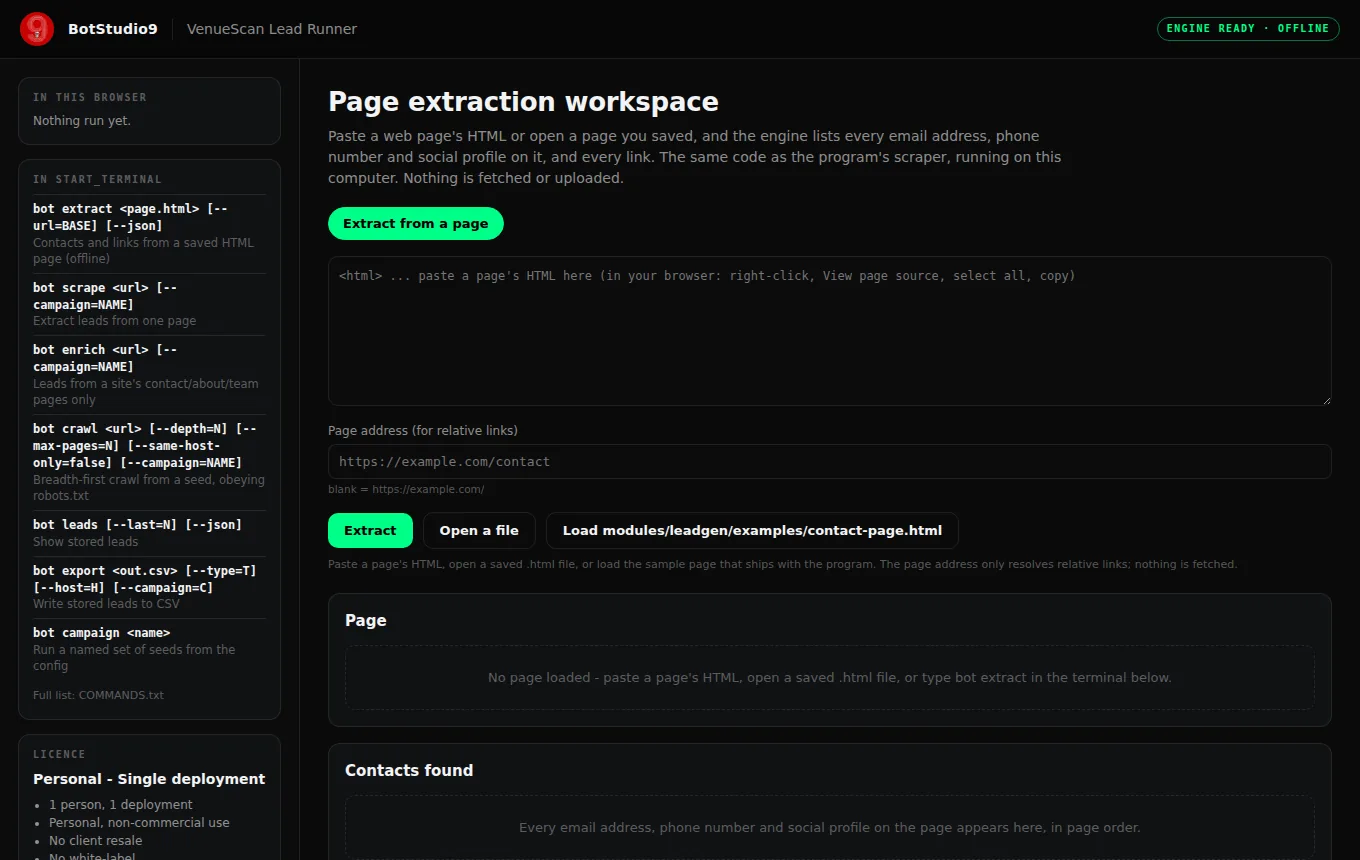Click the red BotStudio9 logo icon
1360x860 pixels.
[x=37, y=29]
